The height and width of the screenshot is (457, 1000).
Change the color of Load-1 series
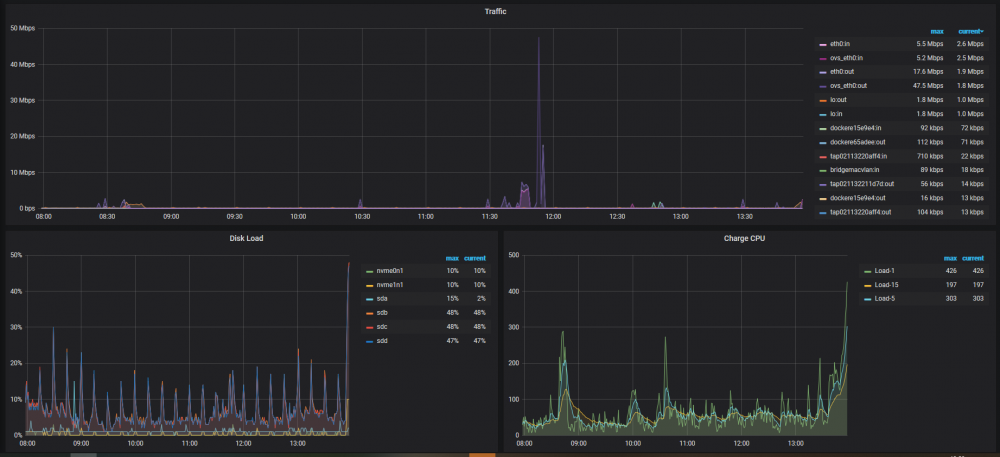click(x=867, y=271)
